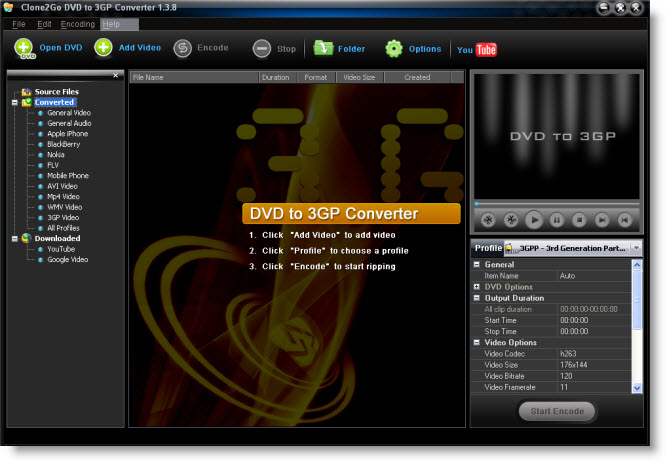Click the Item Name Auto value
The width and height of the screenshot is (666, 462).
pyautogui.click(x=567, y=276)
